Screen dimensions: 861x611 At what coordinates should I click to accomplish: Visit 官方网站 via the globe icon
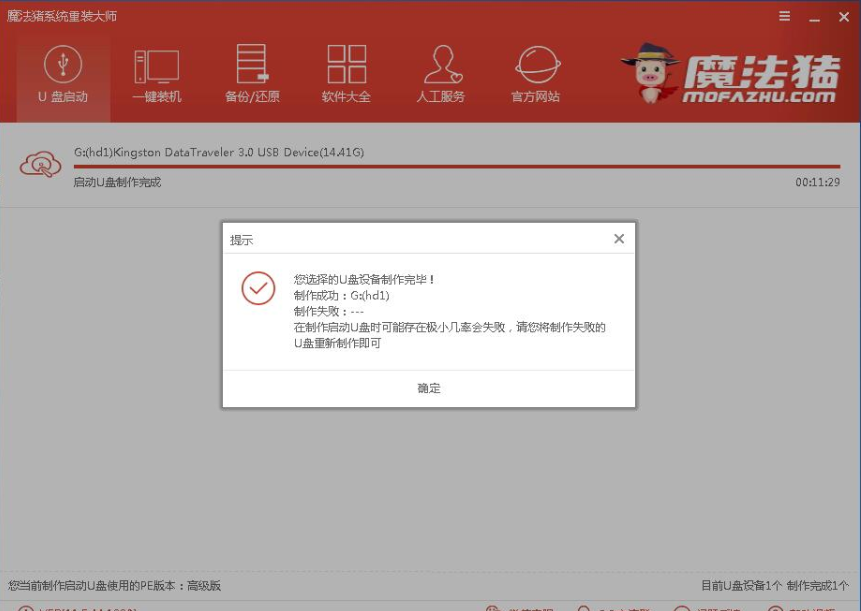pos(536,75)
